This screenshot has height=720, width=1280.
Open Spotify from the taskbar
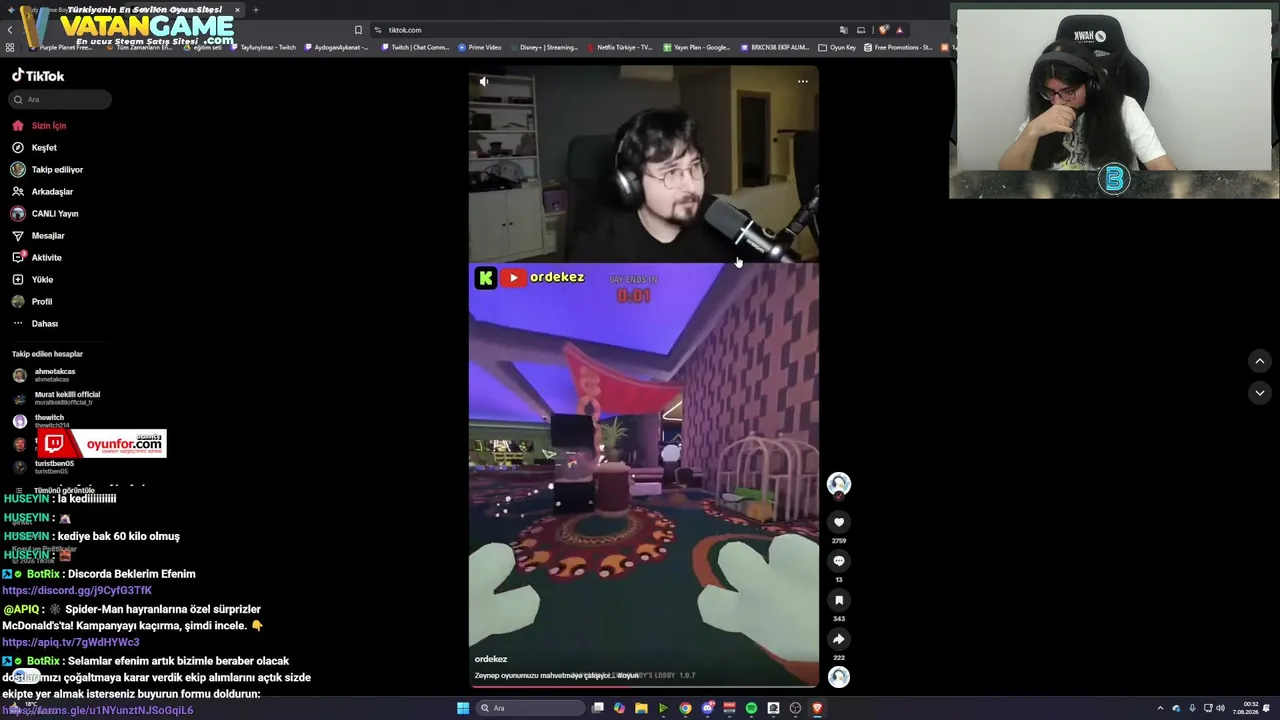tap(751, 708)
